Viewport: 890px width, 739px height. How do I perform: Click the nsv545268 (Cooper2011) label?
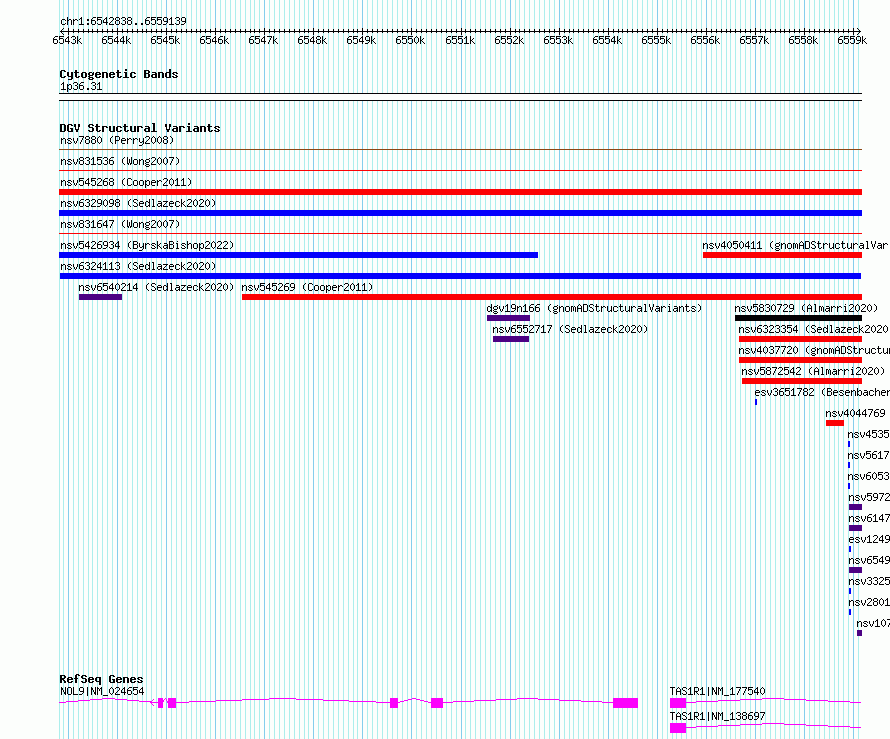click(126, 182)
